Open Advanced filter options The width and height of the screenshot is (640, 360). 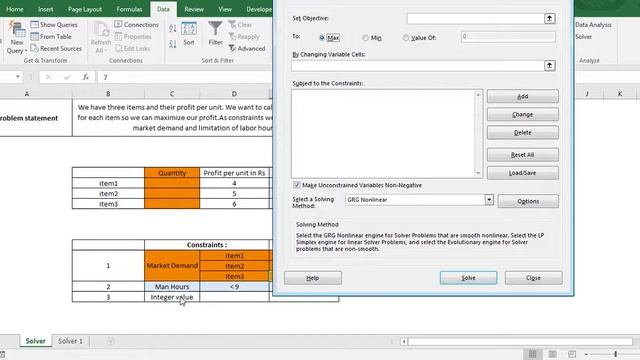pos(247,48)
